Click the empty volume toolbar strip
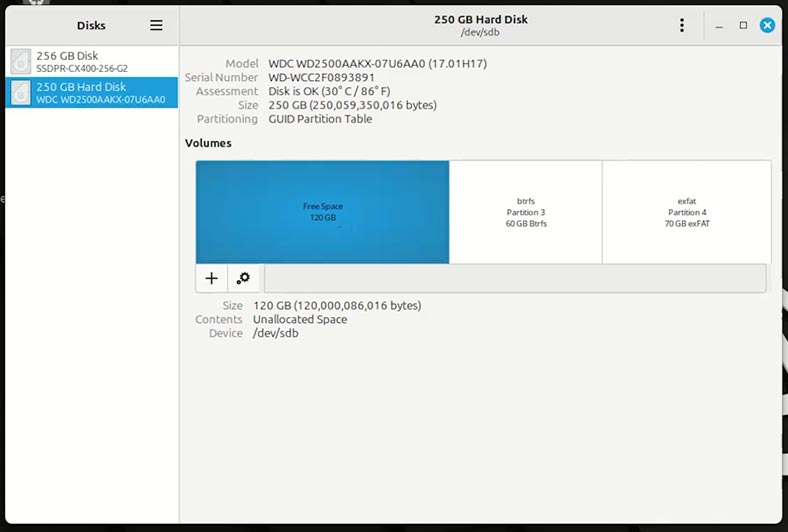 click(x=515, y=278)
